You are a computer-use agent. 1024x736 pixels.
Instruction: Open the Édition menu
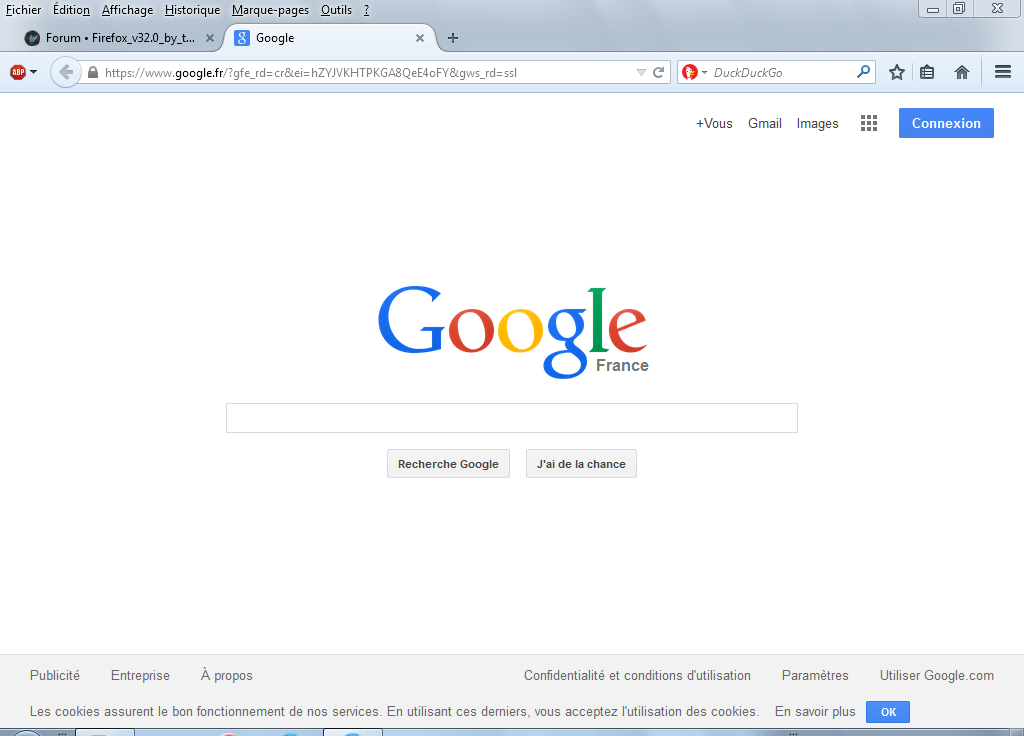point(71,10)
